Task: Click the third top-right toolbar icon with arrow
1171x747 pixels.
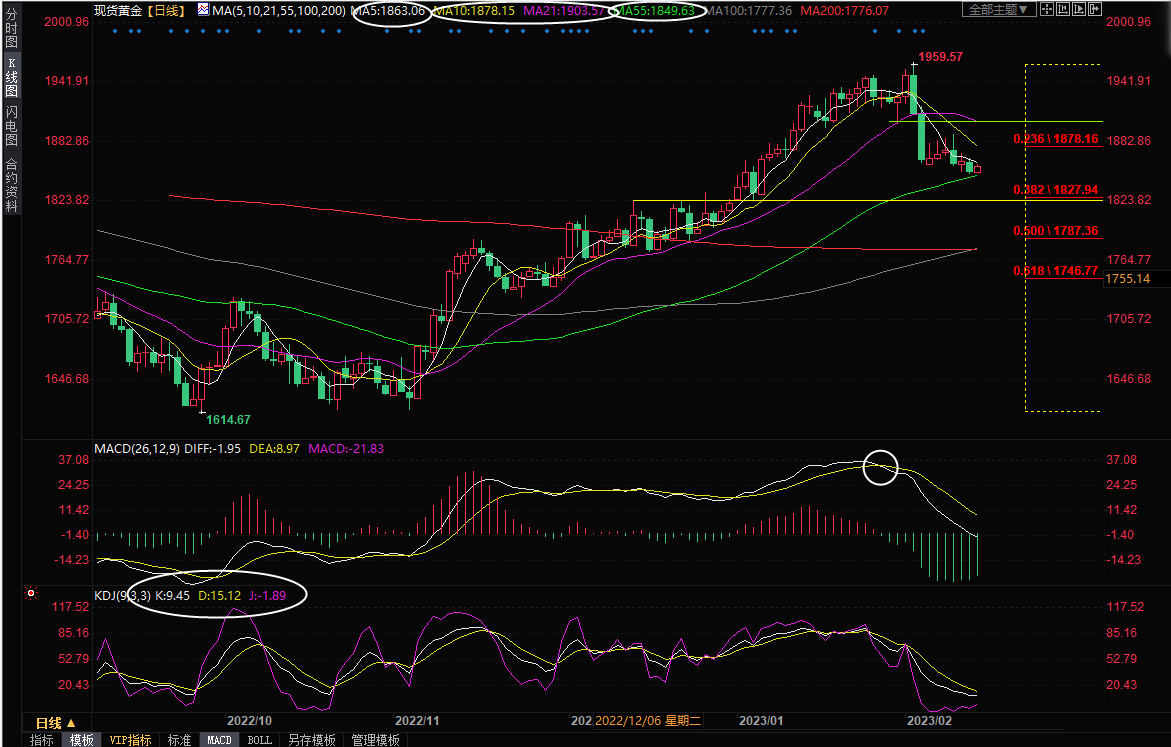Action: click(x=1080, y=9)
